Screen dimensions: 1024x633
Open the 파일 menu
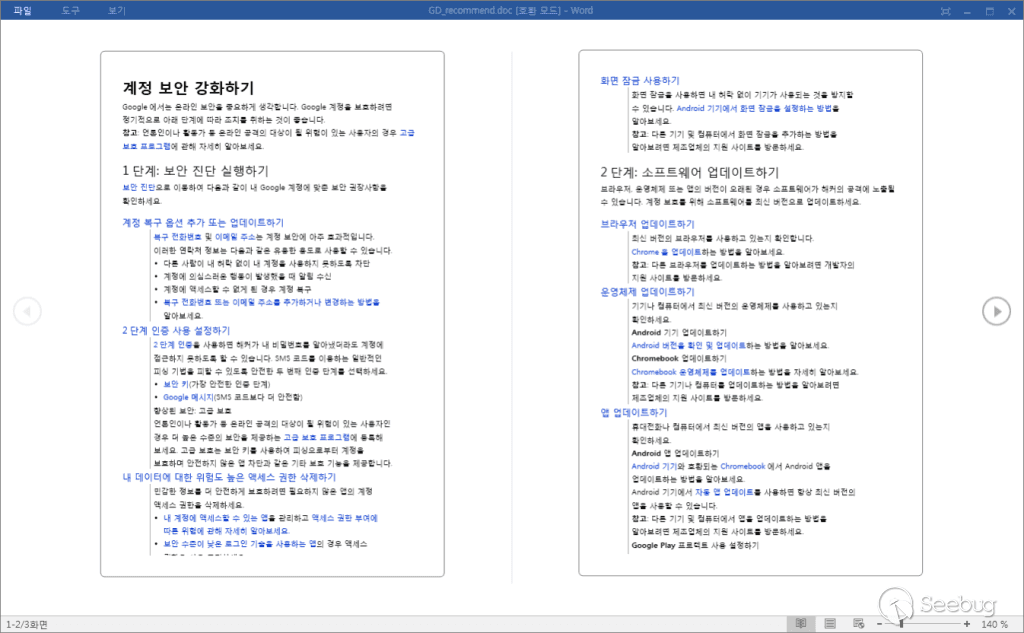click(x=22, y=10)
